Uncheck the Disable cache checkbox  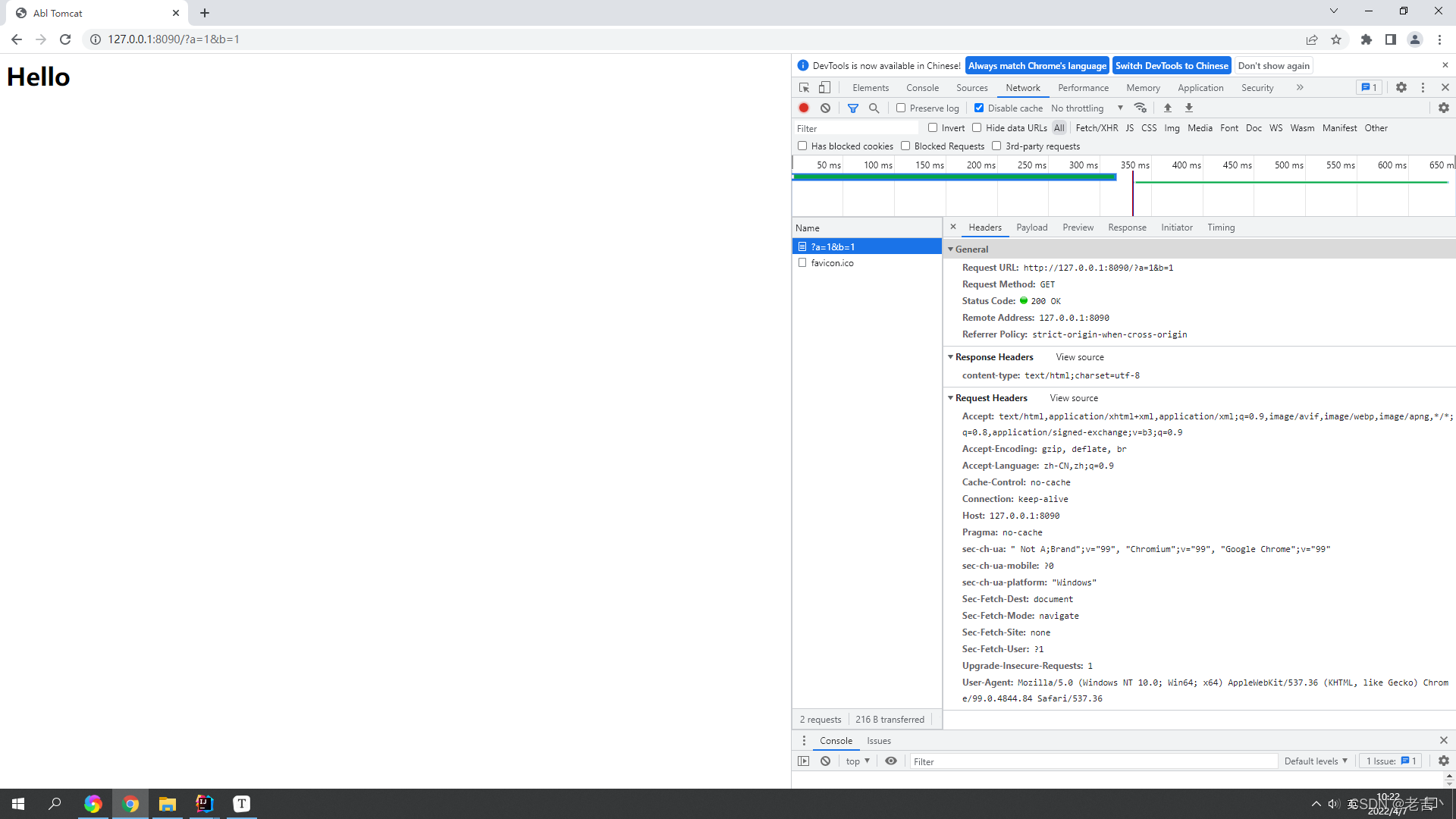979,108
